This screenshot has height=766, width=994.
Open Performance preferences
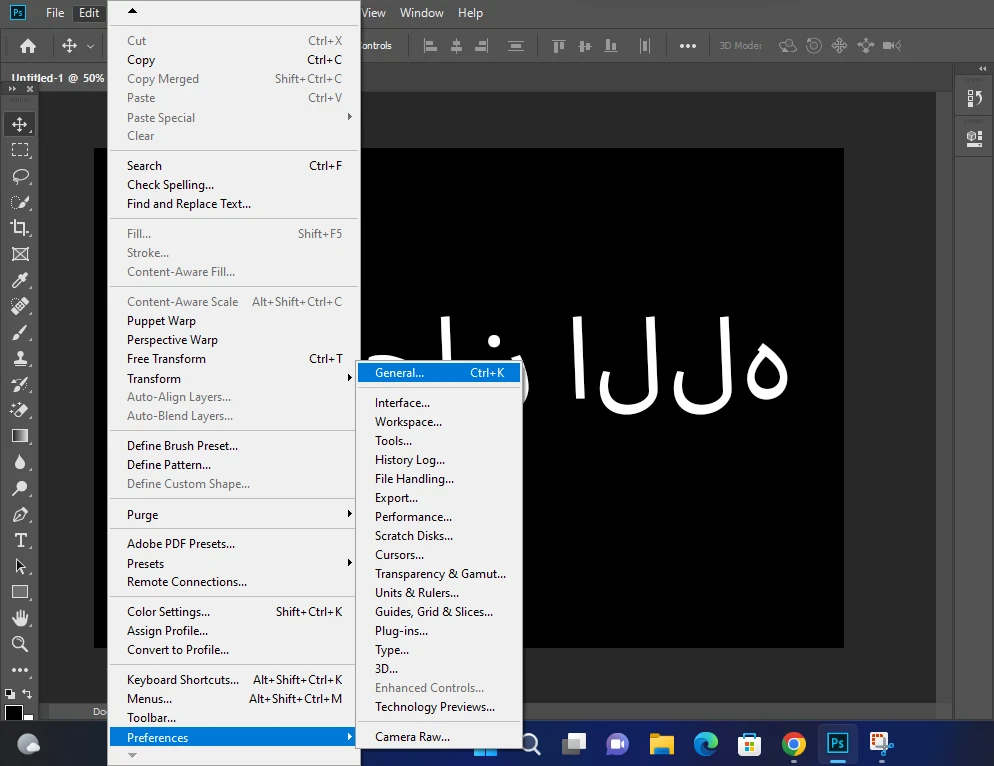[439, 517]
